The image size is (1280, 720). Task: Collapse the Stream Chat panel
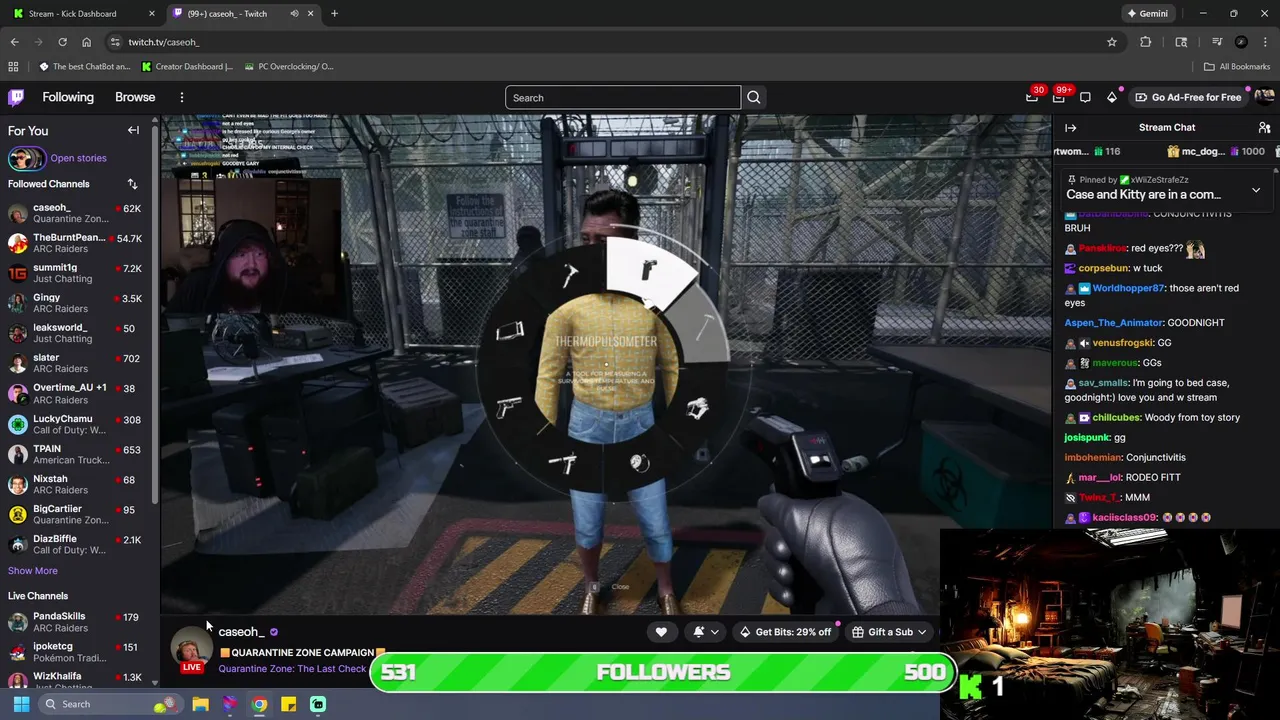1070,128
